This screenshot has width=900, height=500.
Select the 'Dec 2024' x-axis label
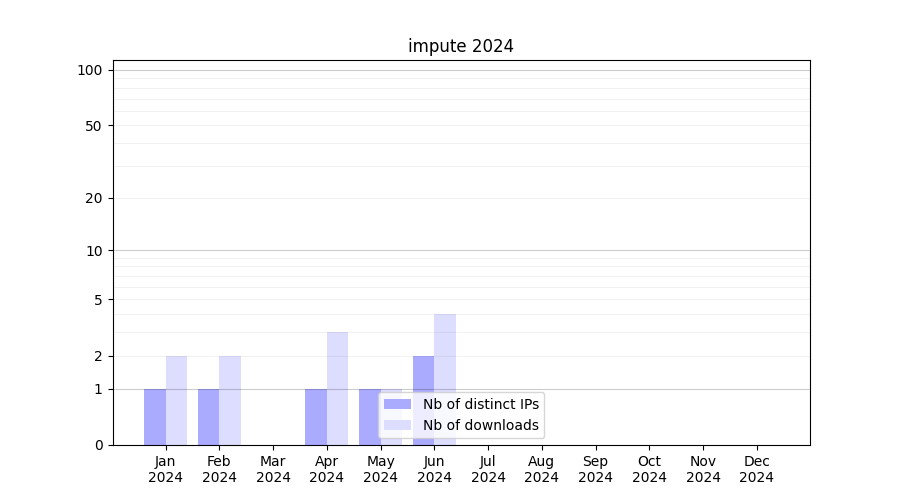tap(756, 469)
